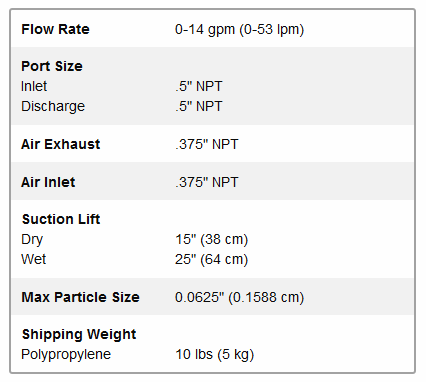Click the 15" (38 cm) dry value

(212, 240)
